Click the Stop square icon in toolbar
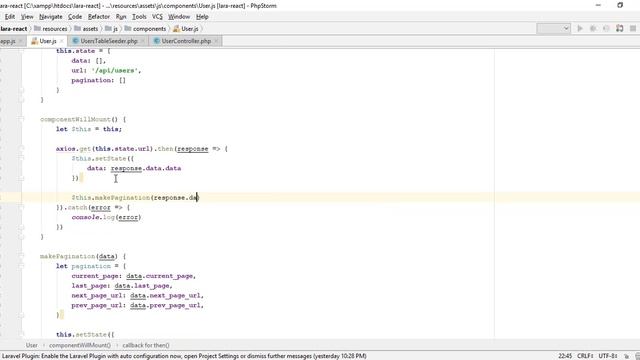This screenshot has width=640, height=360. pyautogui.click(x=633, y=28)
